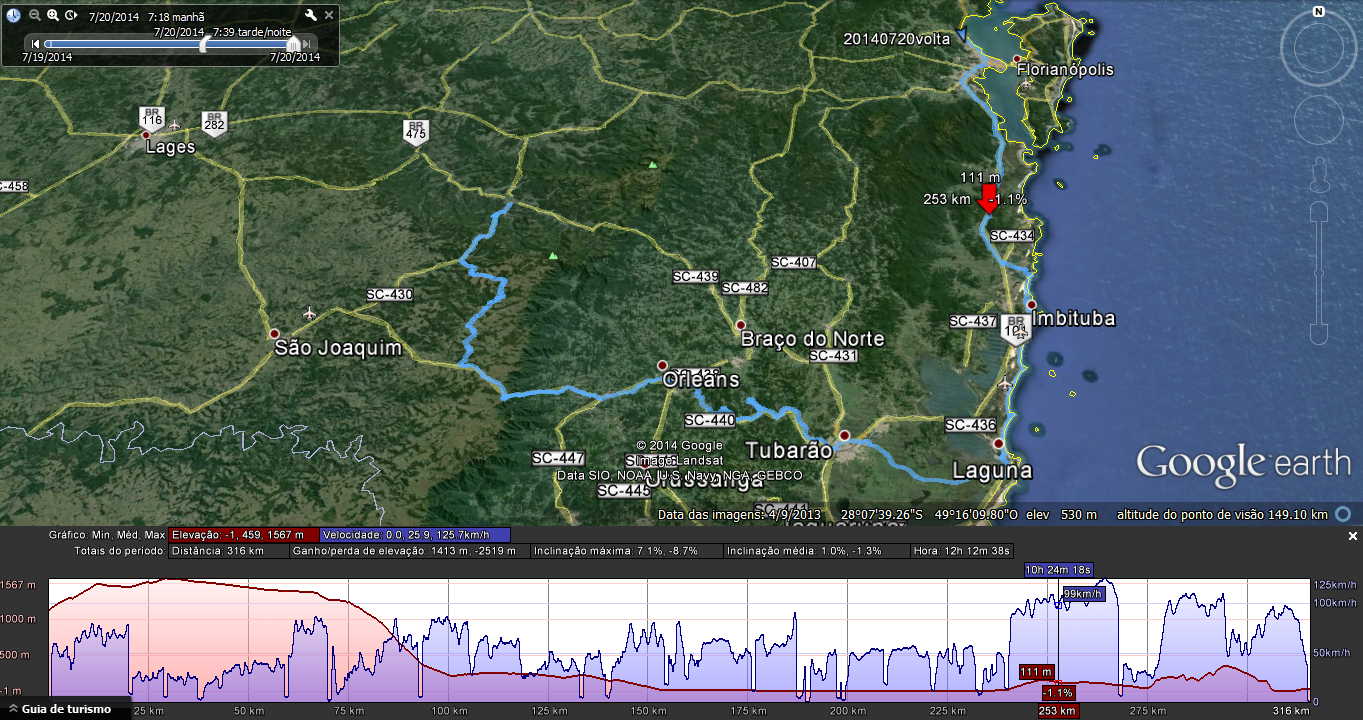This screenshot has height=720, width=1363.
Task: Close the time slider panel
Action: 329,16
